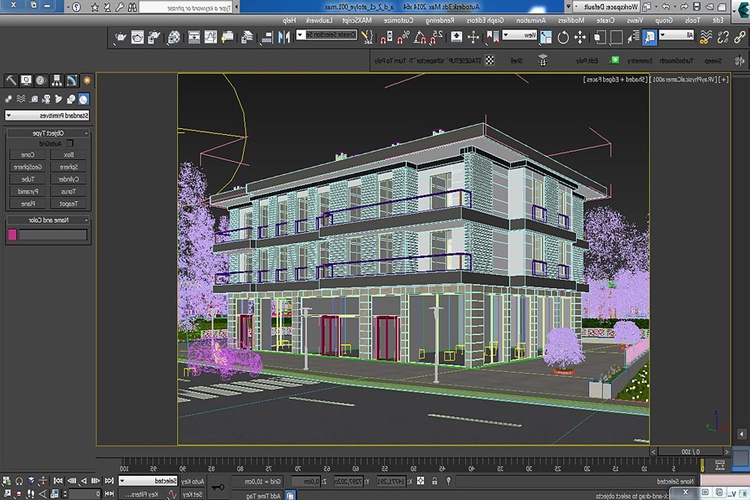Choose the Select and Rotate tool
750x500 pixels.
[x=563, y=37]
